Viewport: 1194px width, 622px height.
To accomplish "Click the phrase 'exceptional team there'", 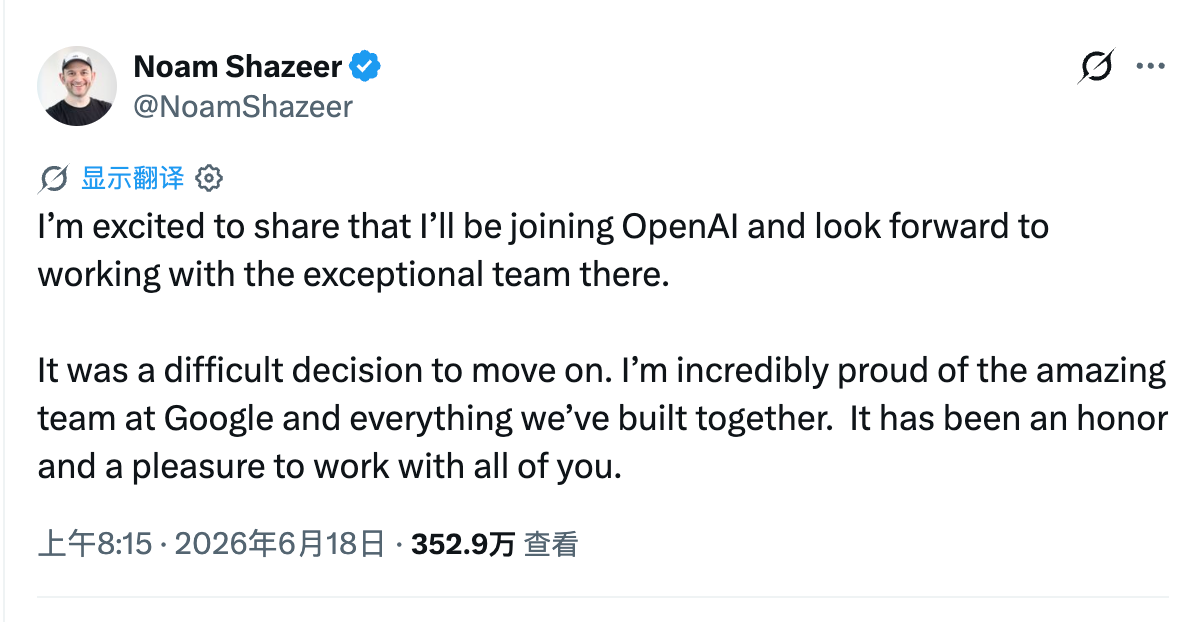I will (x=486, y=275).
